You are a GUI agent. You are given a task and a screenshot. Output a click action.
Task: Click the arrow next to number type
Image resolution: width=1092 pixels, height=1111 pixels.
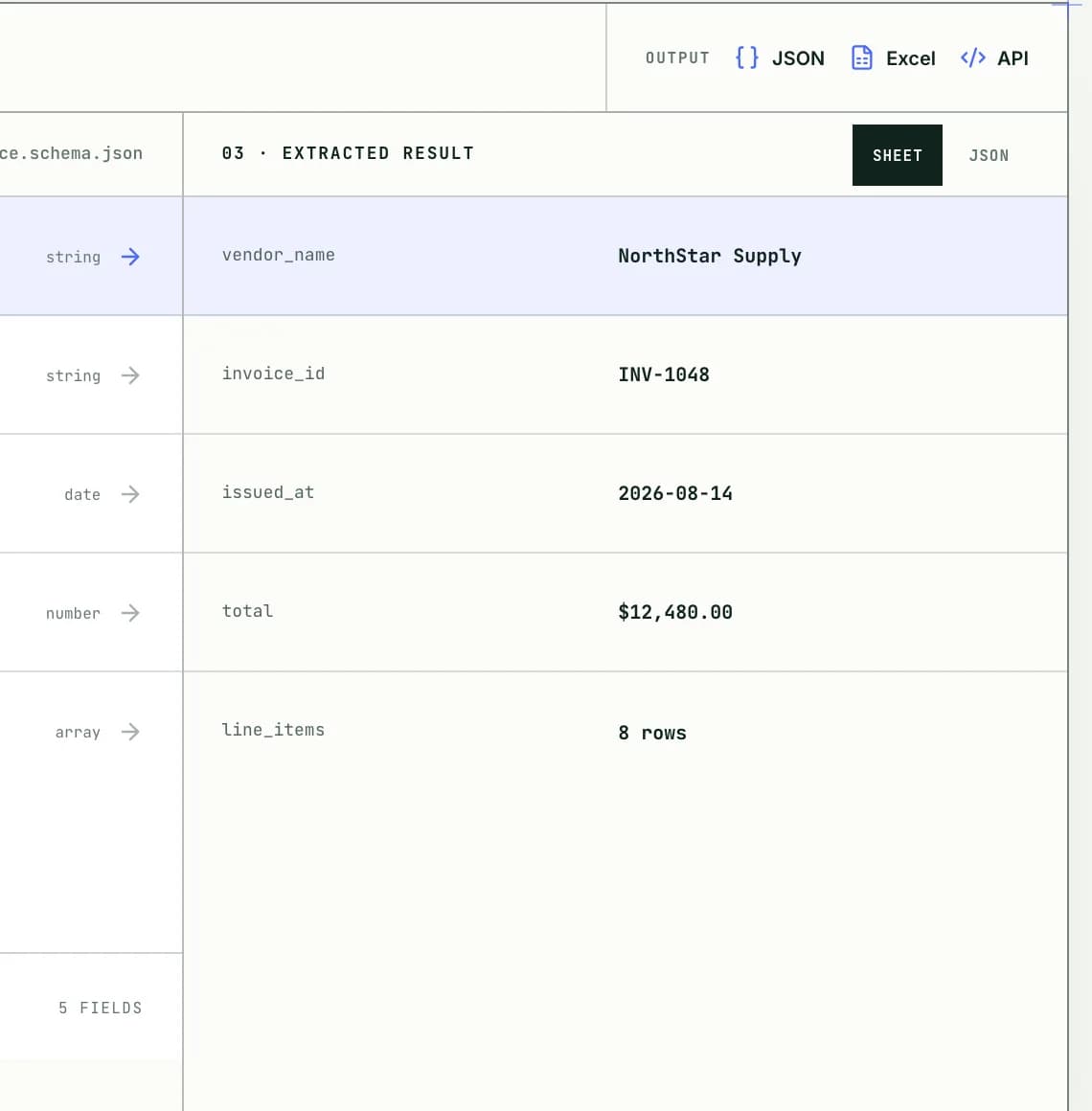tap(130, 613)
